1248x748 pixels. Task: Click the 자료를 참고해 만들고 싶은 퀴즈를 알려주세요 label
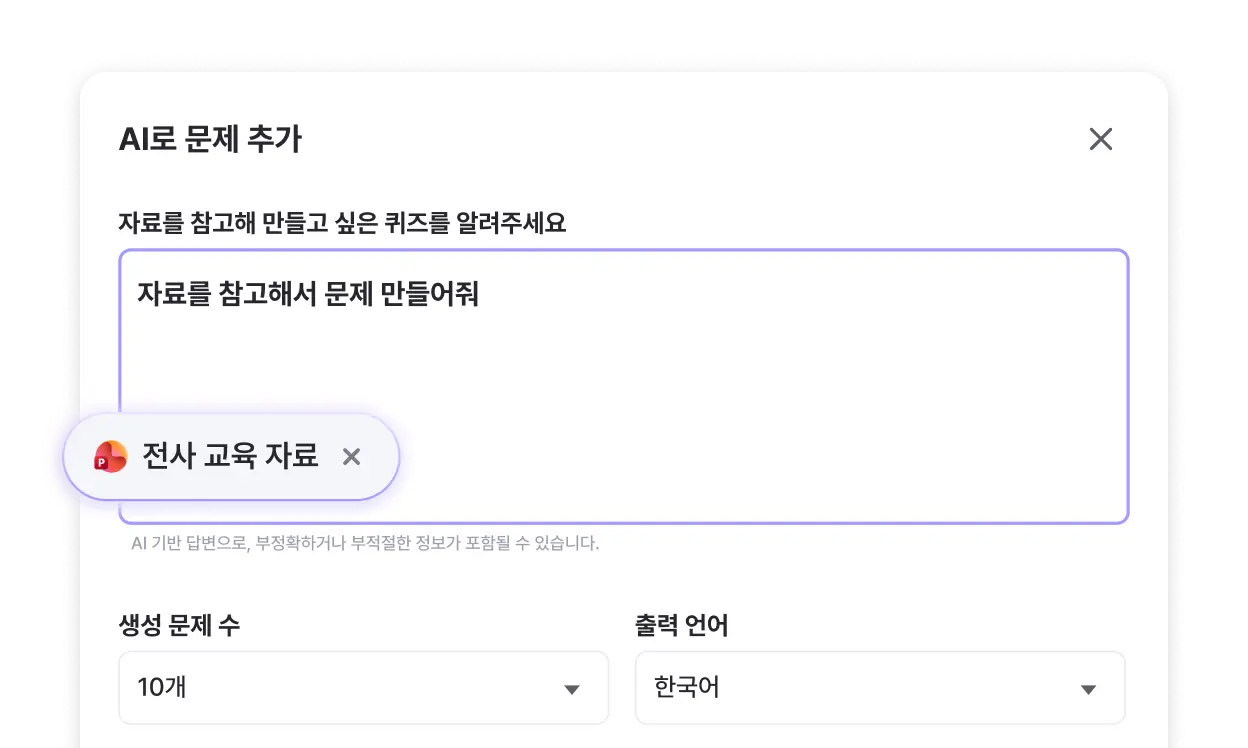click(x=342, y=223)
